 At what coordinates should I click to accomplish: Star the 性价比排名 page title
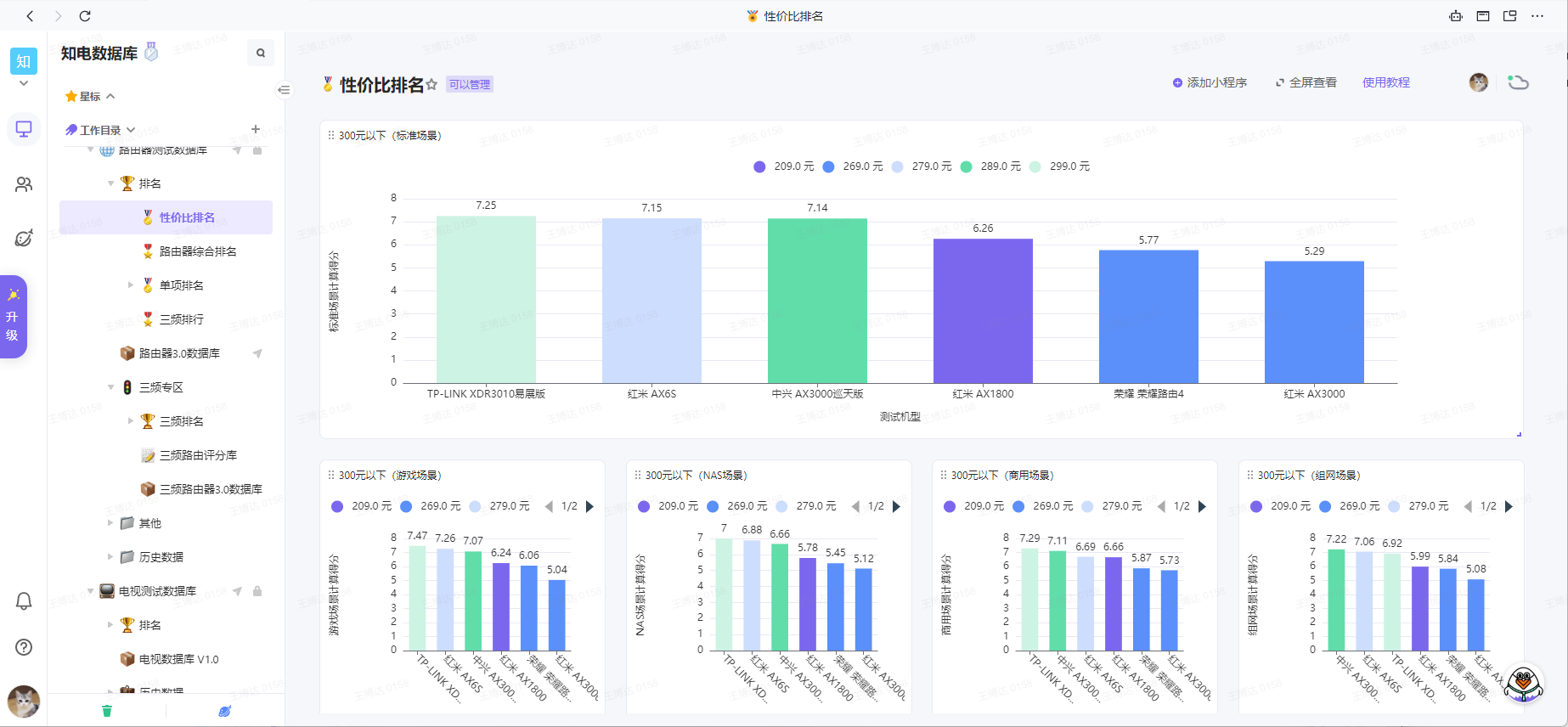coord(431,84)
